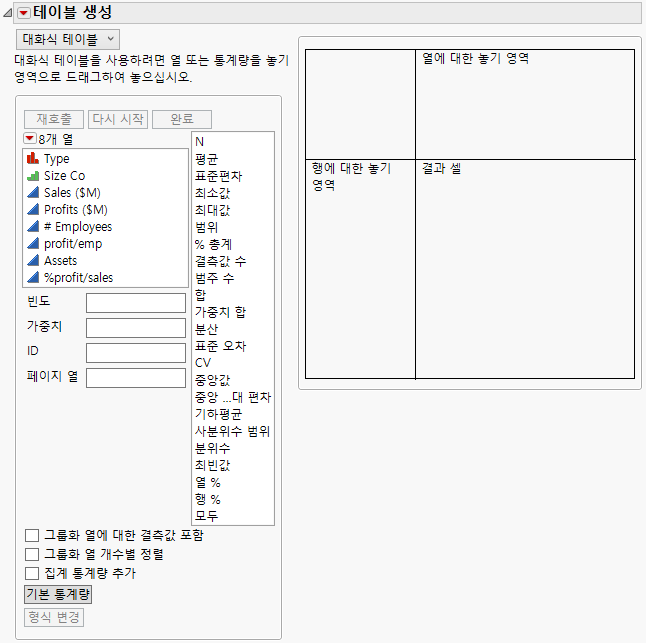Click the 빈도 input box

click(136, 303)
